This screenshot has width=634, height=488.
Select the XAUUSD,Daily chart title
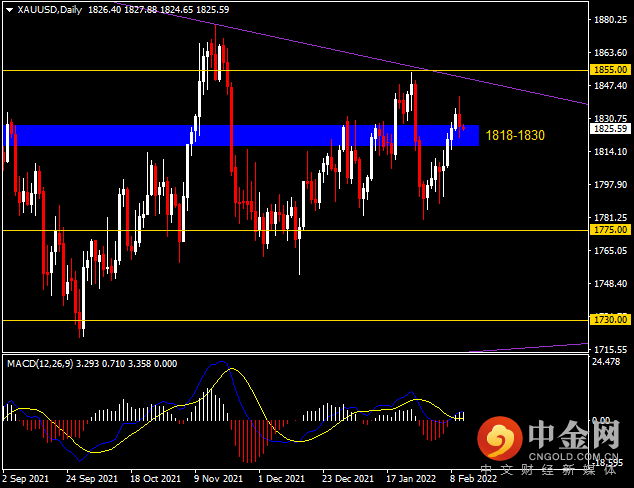coord(50,10)
